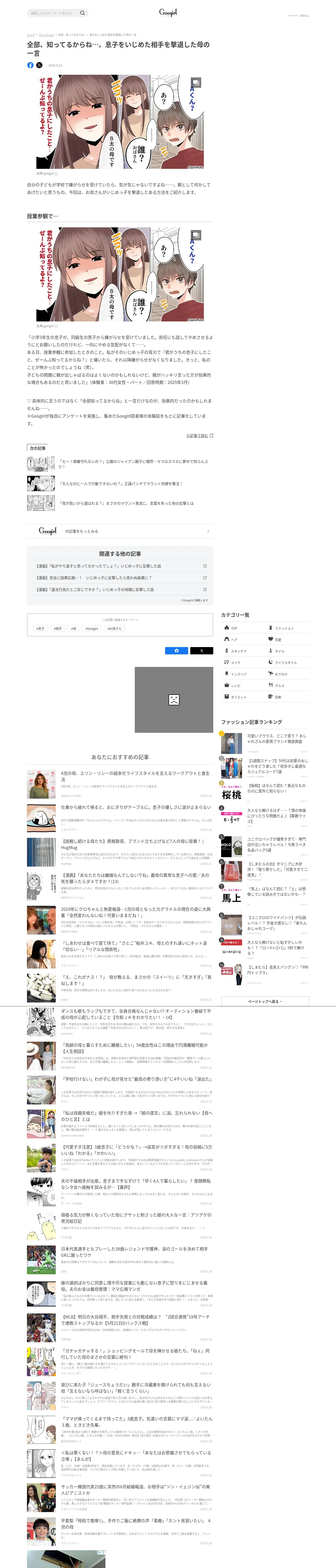Open the Googirl logo at page top
The width and height of the screenshot is (336, 1568).
click(168, 12)
